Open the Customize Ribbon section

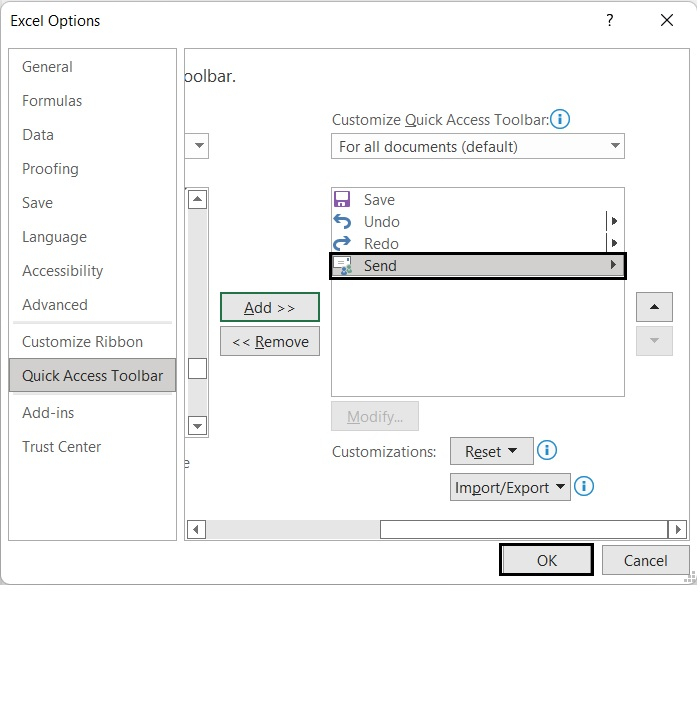point(82,342)
